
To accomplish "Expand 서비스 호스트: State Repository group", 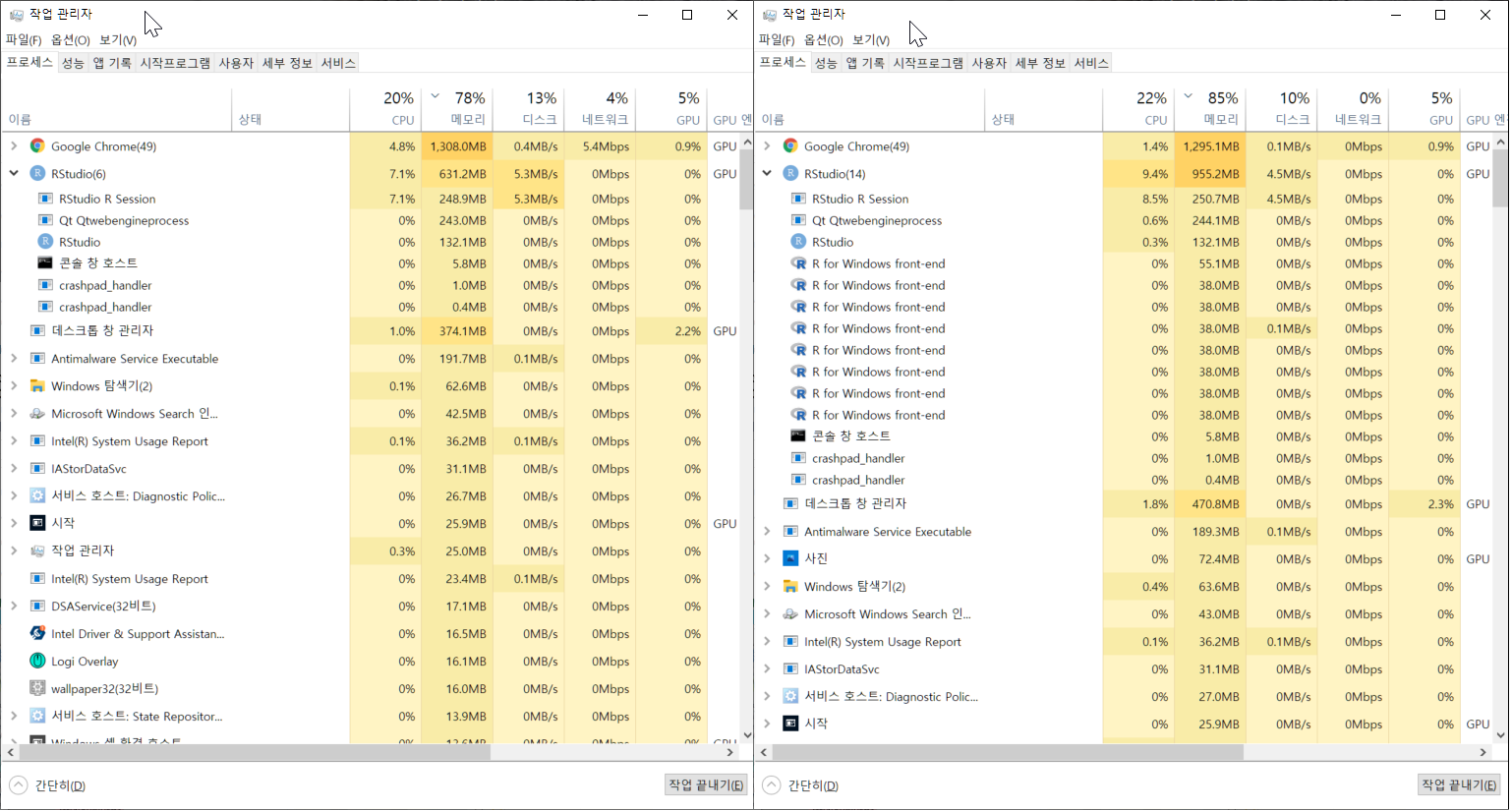I will (x=14, y=717).
